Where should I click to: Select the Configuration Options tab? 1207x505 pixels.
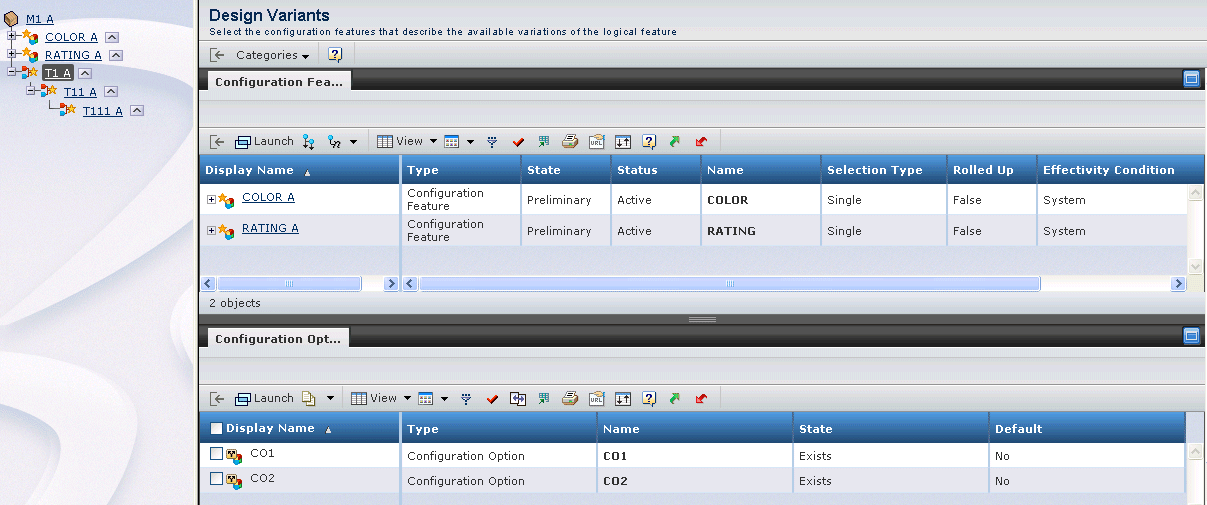coord(279,339)
